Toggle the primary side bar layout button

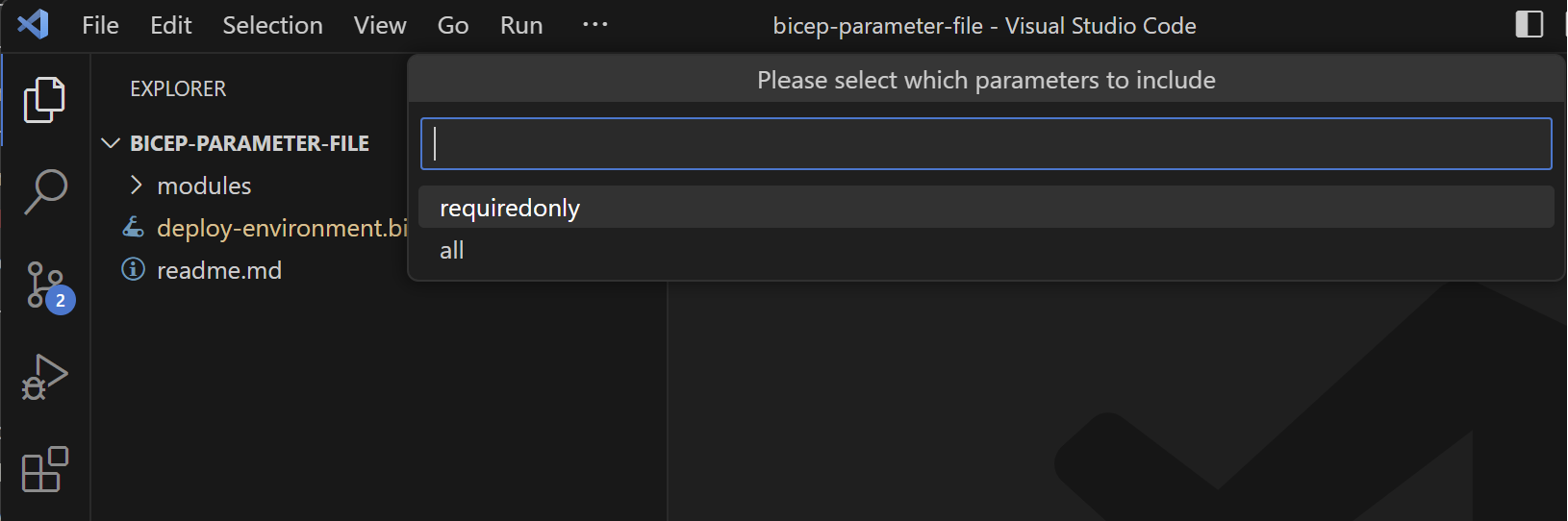pos(1529,24)
